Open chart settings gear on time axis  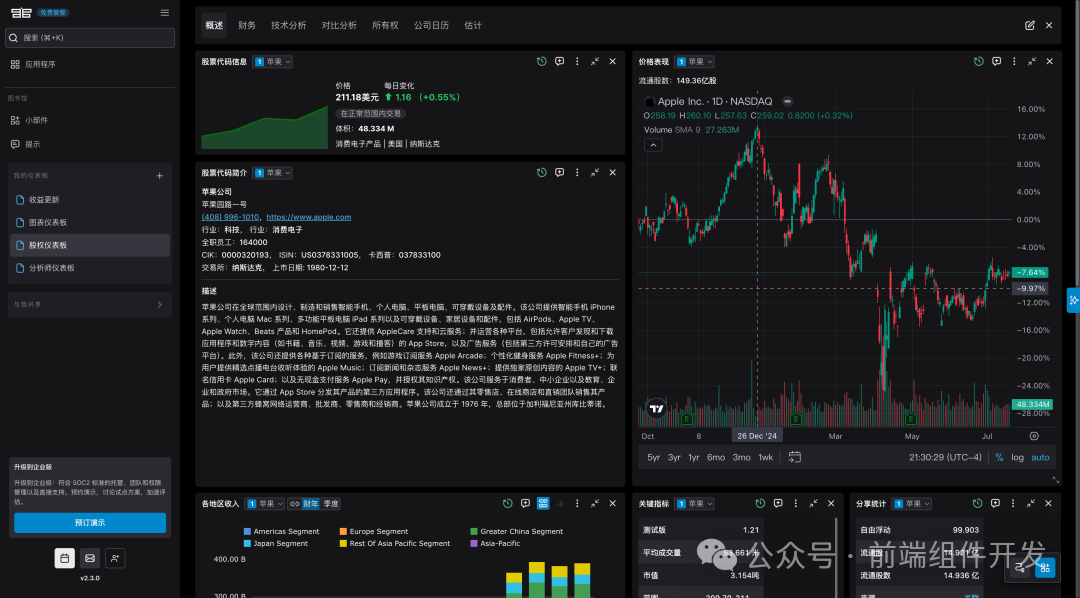tap(1034, 436)
